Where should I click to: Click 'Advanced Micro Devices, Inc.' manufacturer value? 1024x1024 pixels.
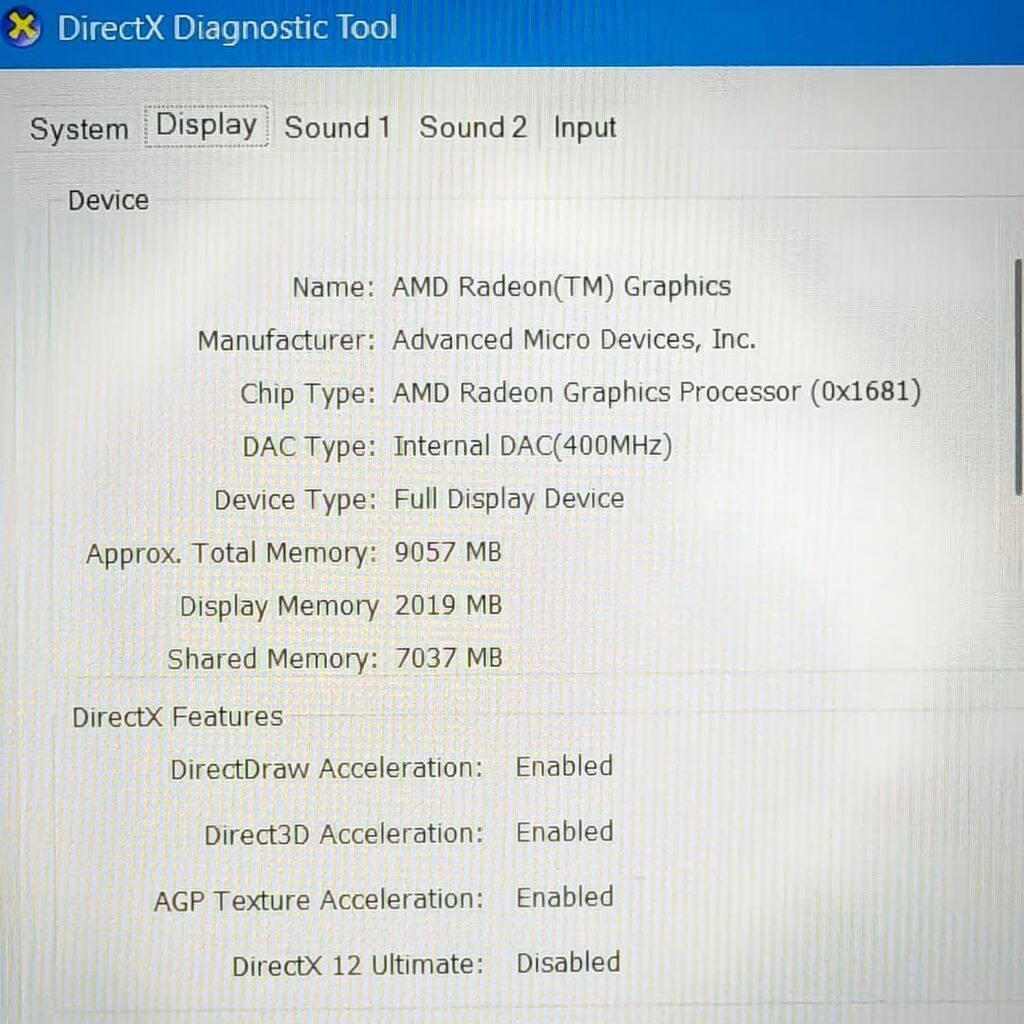tap(573, 340)
